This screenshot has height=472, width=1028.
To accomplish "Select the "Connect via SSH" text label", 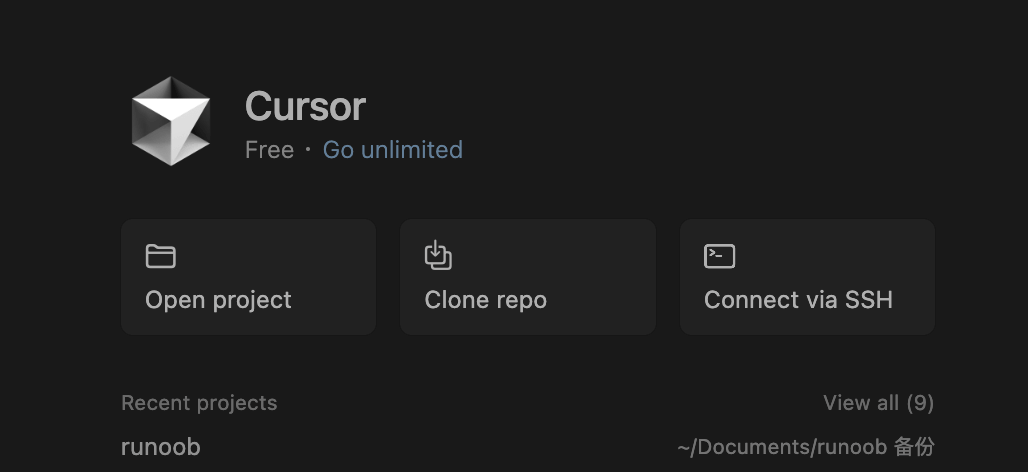I will point(798,300).
